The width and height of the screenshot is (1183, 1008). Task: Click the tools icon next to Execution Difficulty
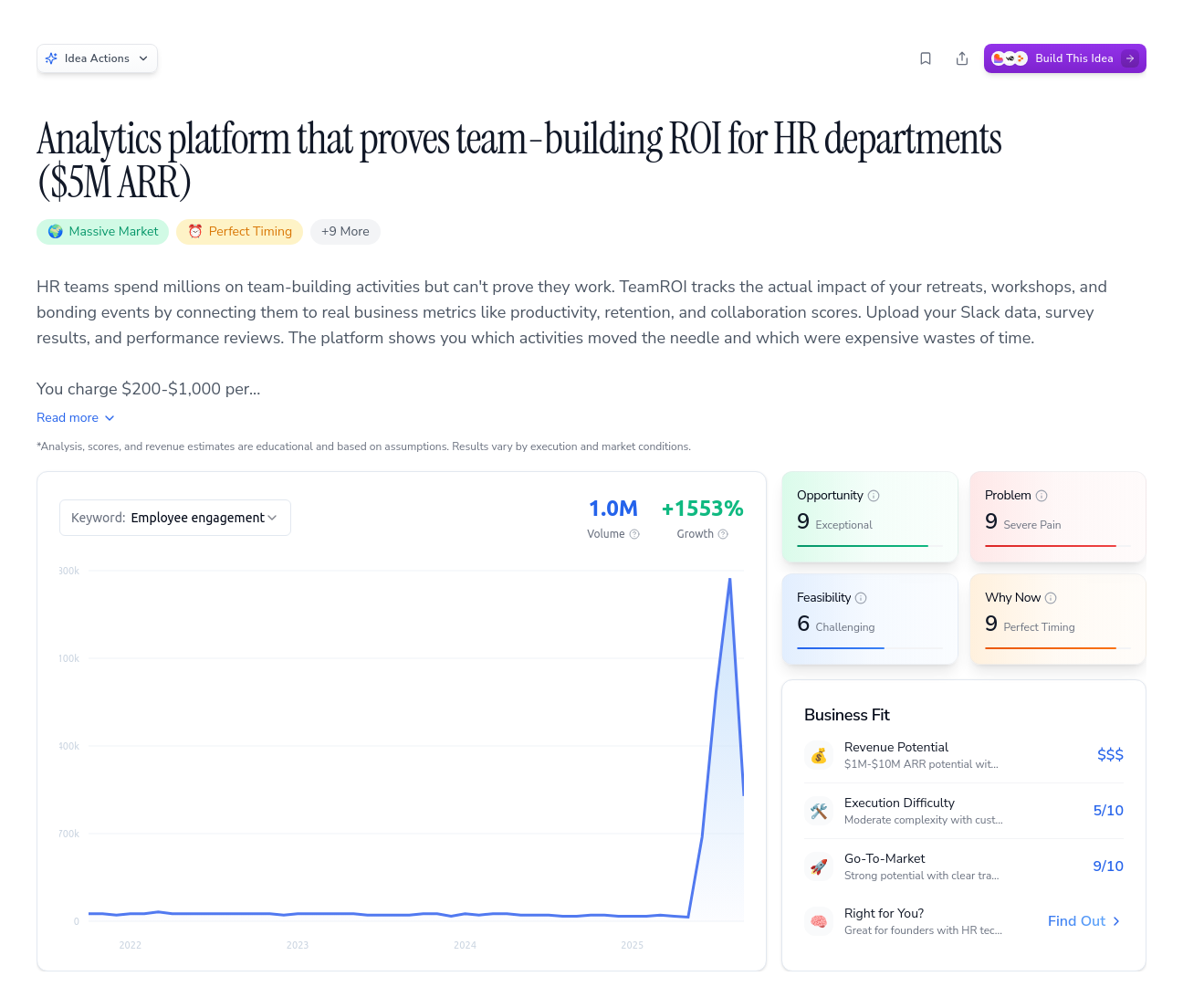[x=819, y=811]
